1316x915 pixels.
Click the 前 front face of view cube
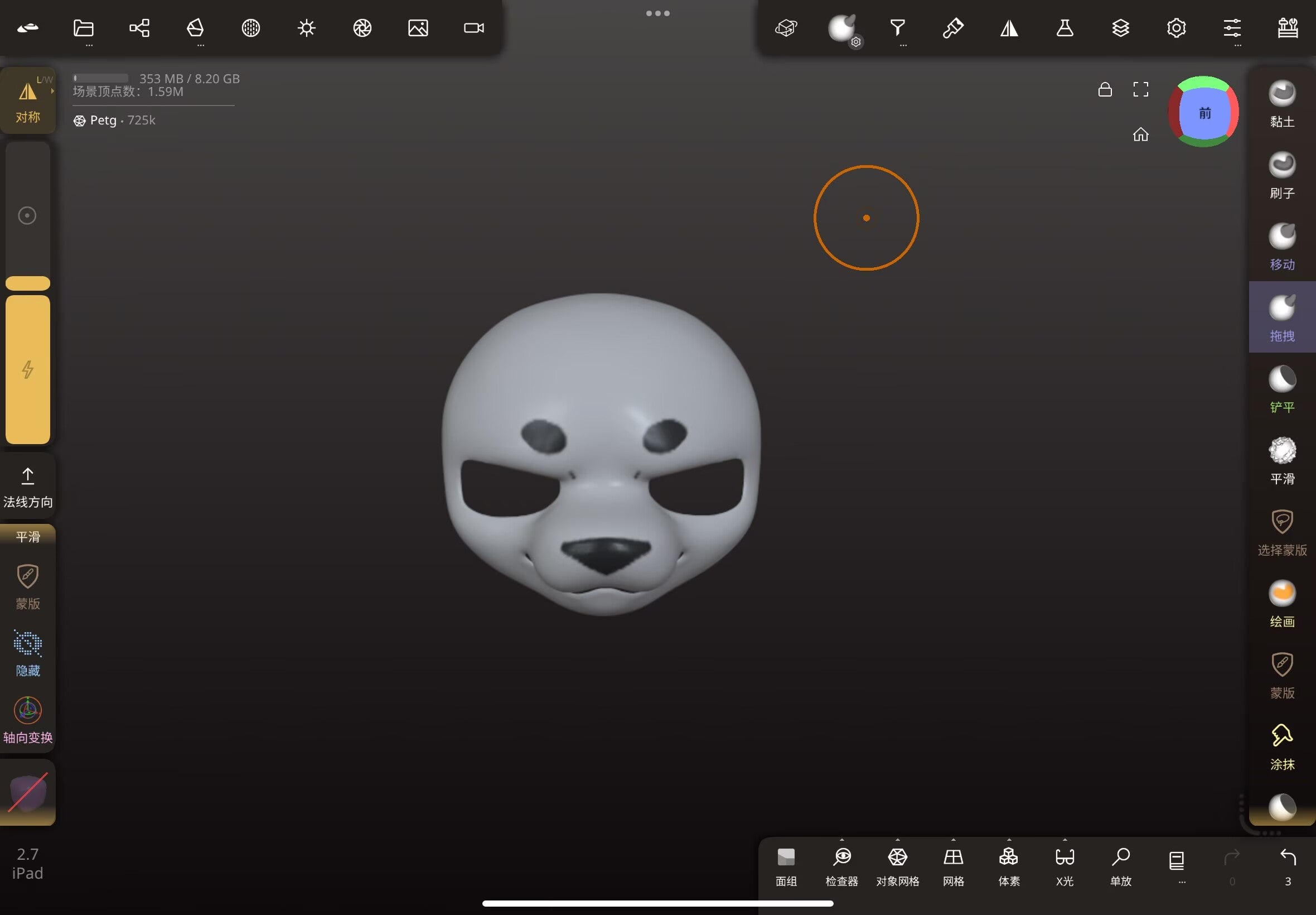click(1204, 113)
